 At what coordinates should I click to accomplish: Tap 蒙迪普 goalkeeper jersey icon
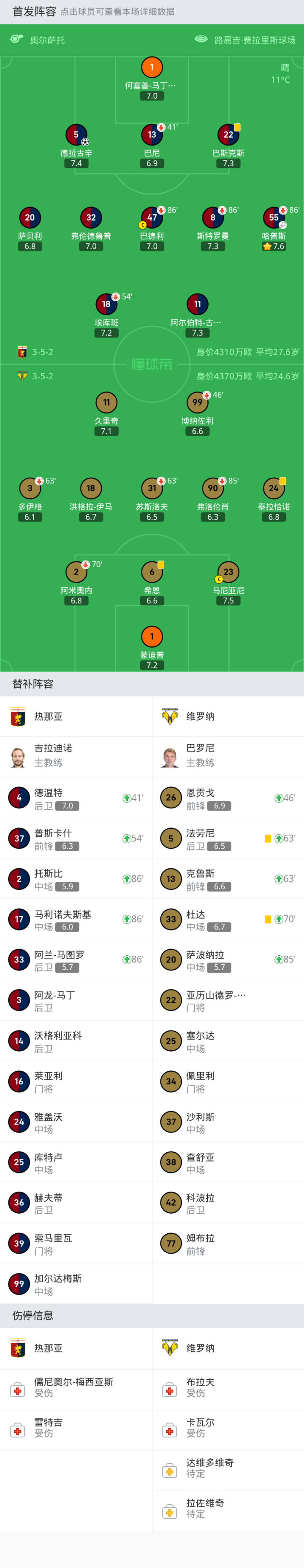click(x=152, y=637)
